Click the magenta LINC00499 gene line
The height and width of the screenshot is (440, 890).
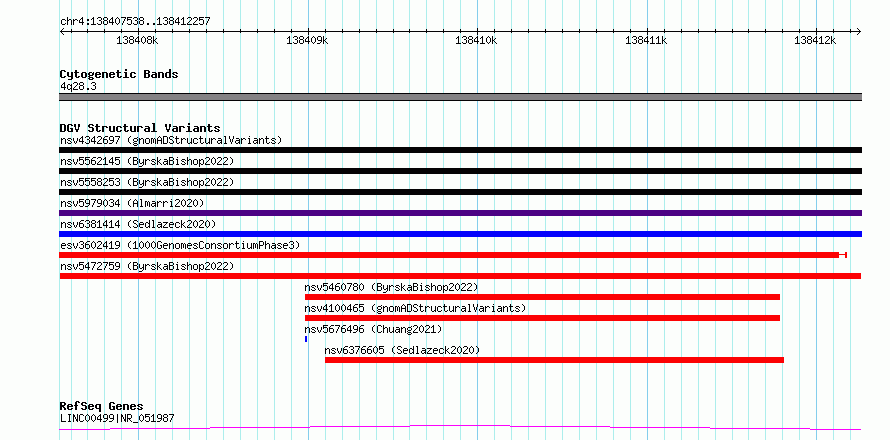460,428
